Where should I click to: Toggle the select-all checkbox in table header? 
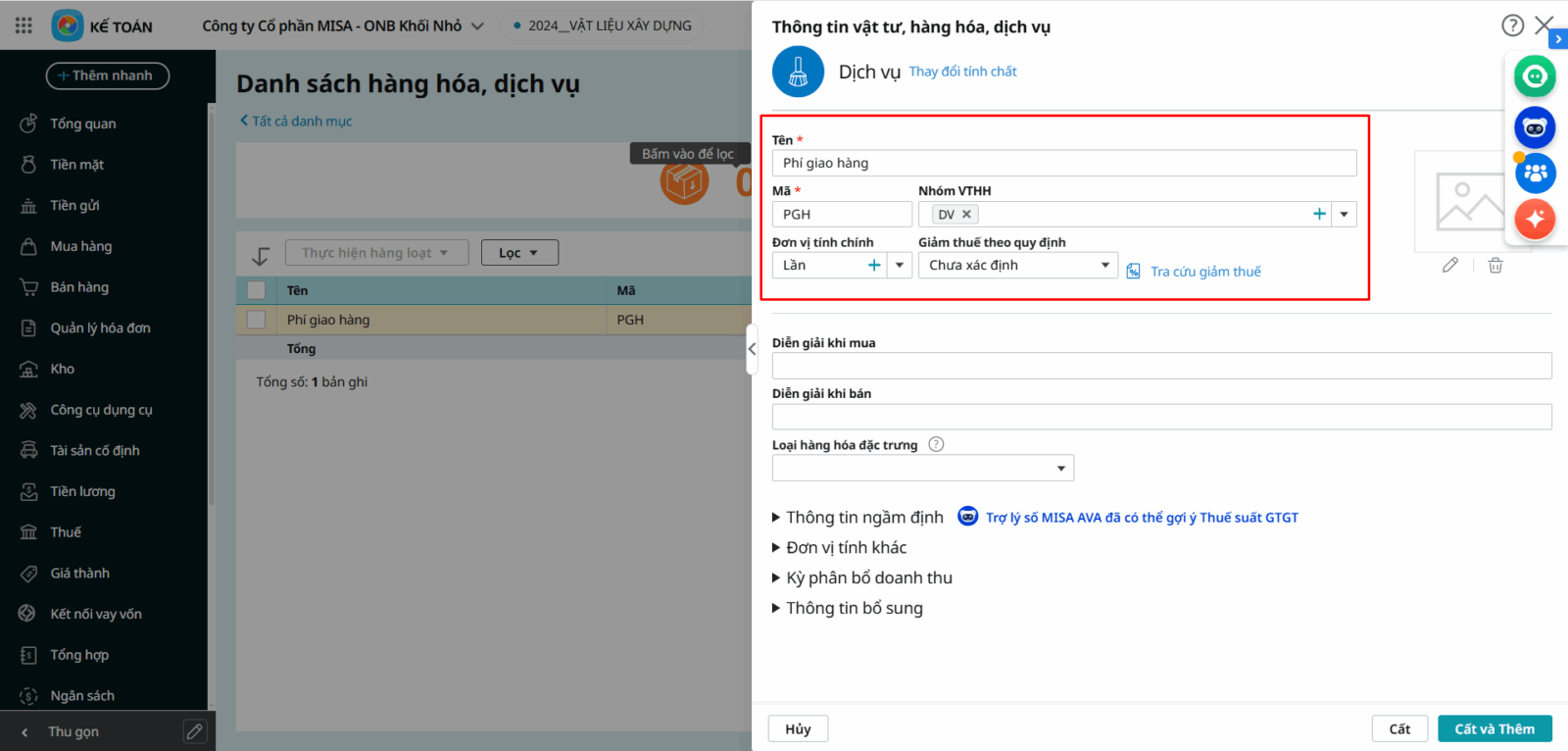pos(257,290)
